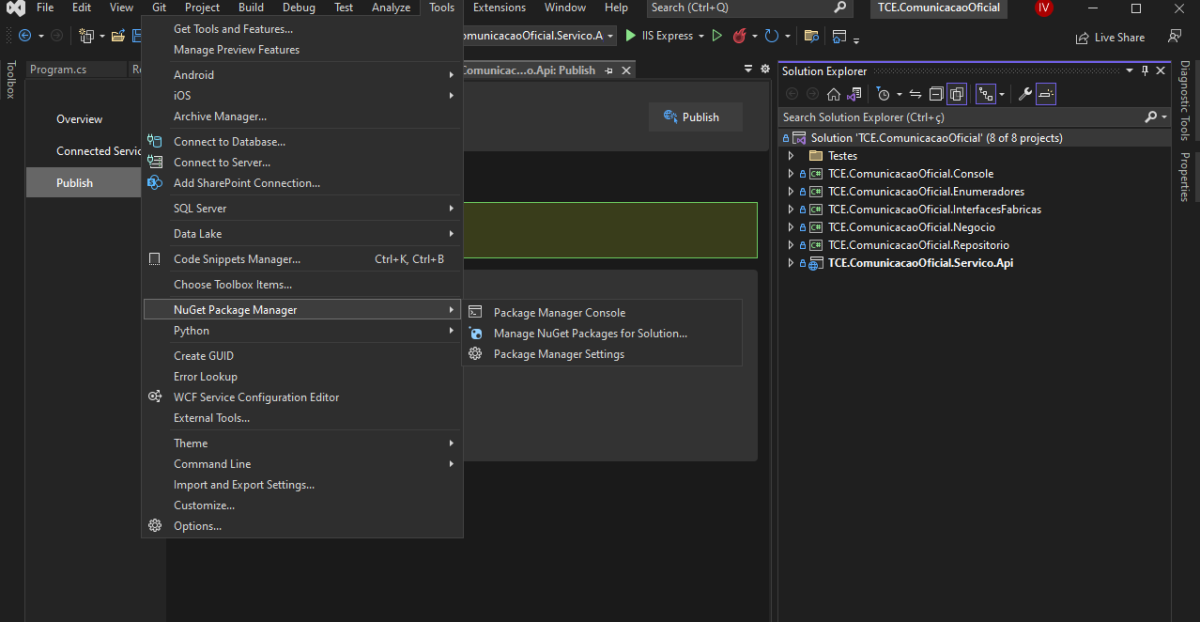The height and width of the screenshot is (622, 1200).
Task: Click the Home icon in Solution Explorer
Action: click(833, 94)
